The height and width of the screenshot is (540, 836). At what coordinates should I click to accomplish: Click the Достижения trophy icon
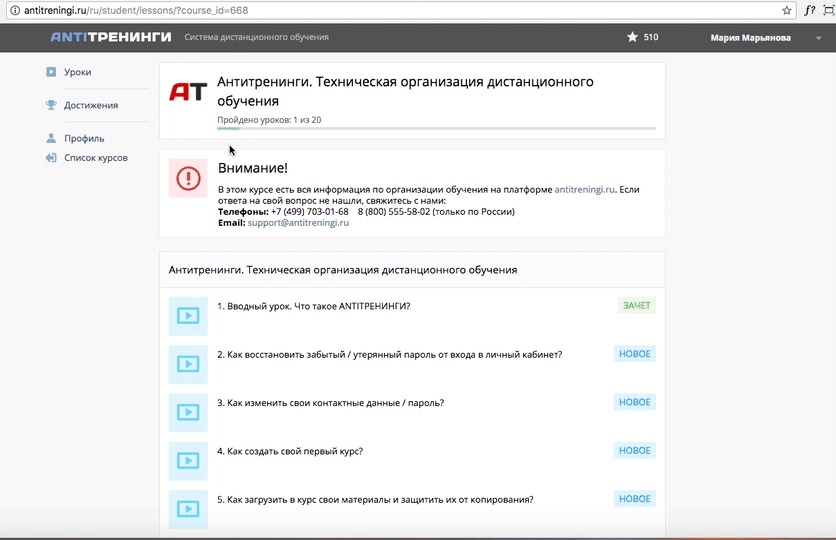(51, 105)
